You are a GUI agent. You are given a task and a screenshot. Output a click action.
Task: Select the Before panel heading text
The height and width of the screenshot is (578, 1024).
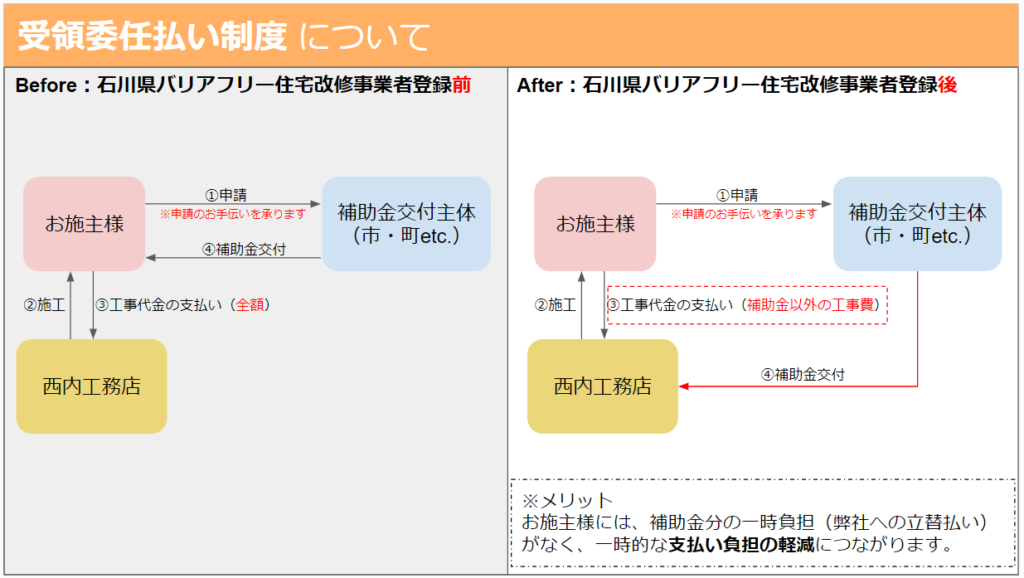tap(243, 86)
